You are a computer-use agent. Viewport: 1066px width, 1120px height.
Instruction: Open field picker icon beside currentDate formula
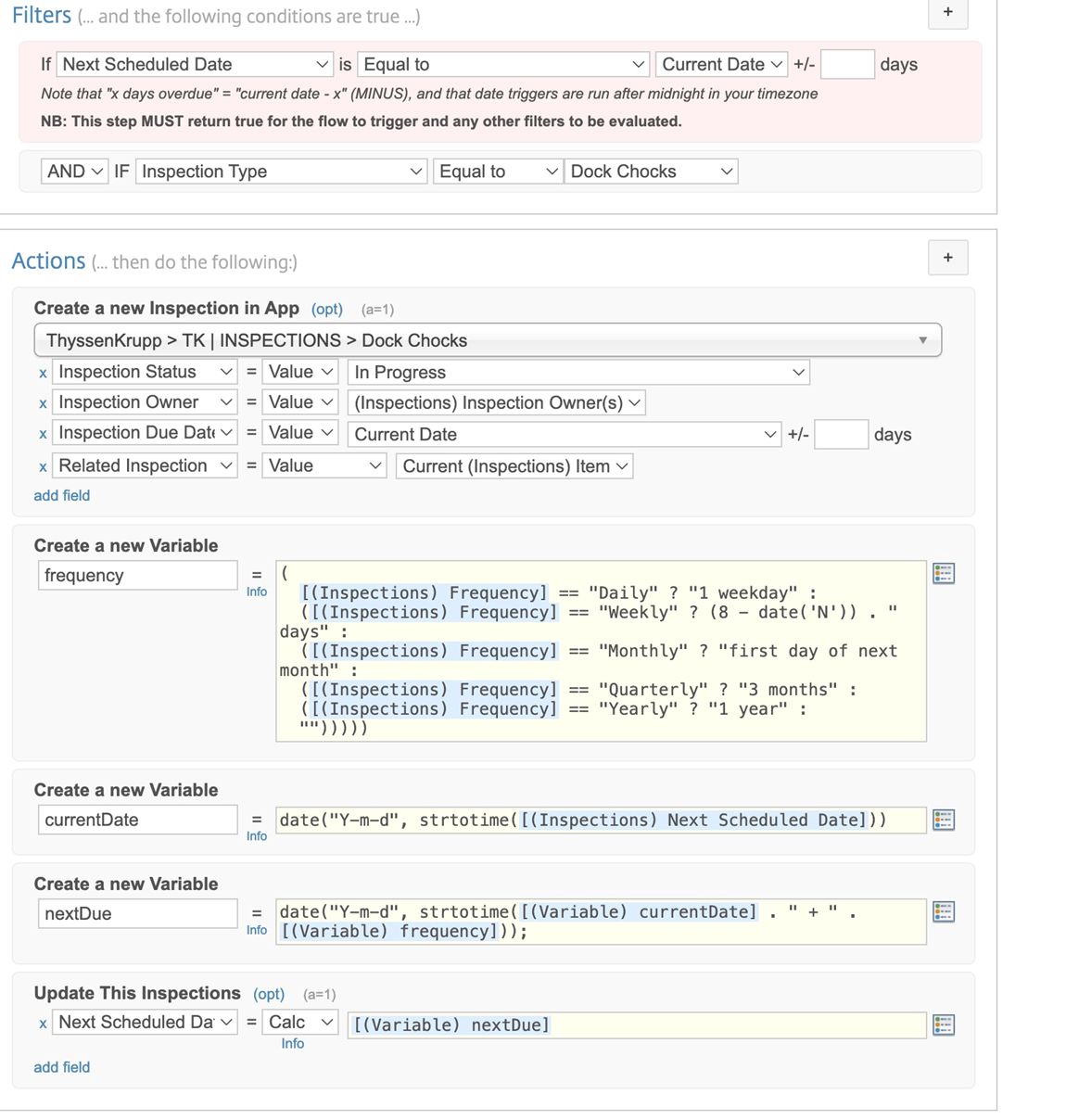click(x=944, y=820)
